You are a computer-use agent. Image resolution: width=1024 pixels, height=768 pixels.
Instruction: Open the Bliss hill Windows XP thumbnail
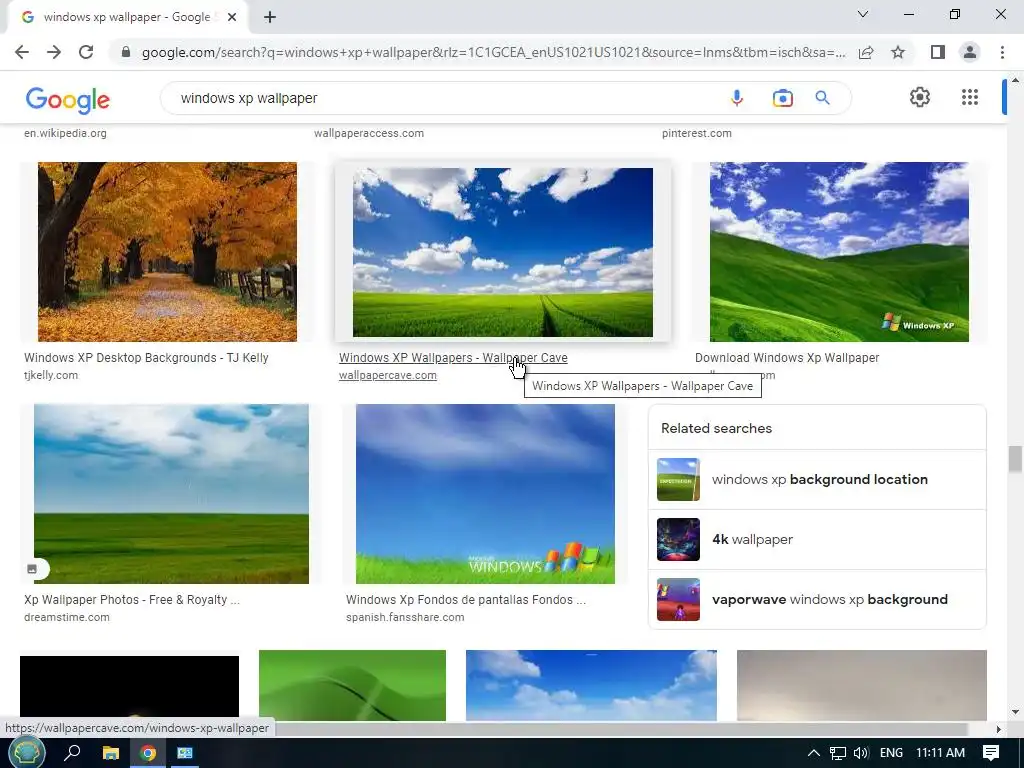tap(839, 252)
